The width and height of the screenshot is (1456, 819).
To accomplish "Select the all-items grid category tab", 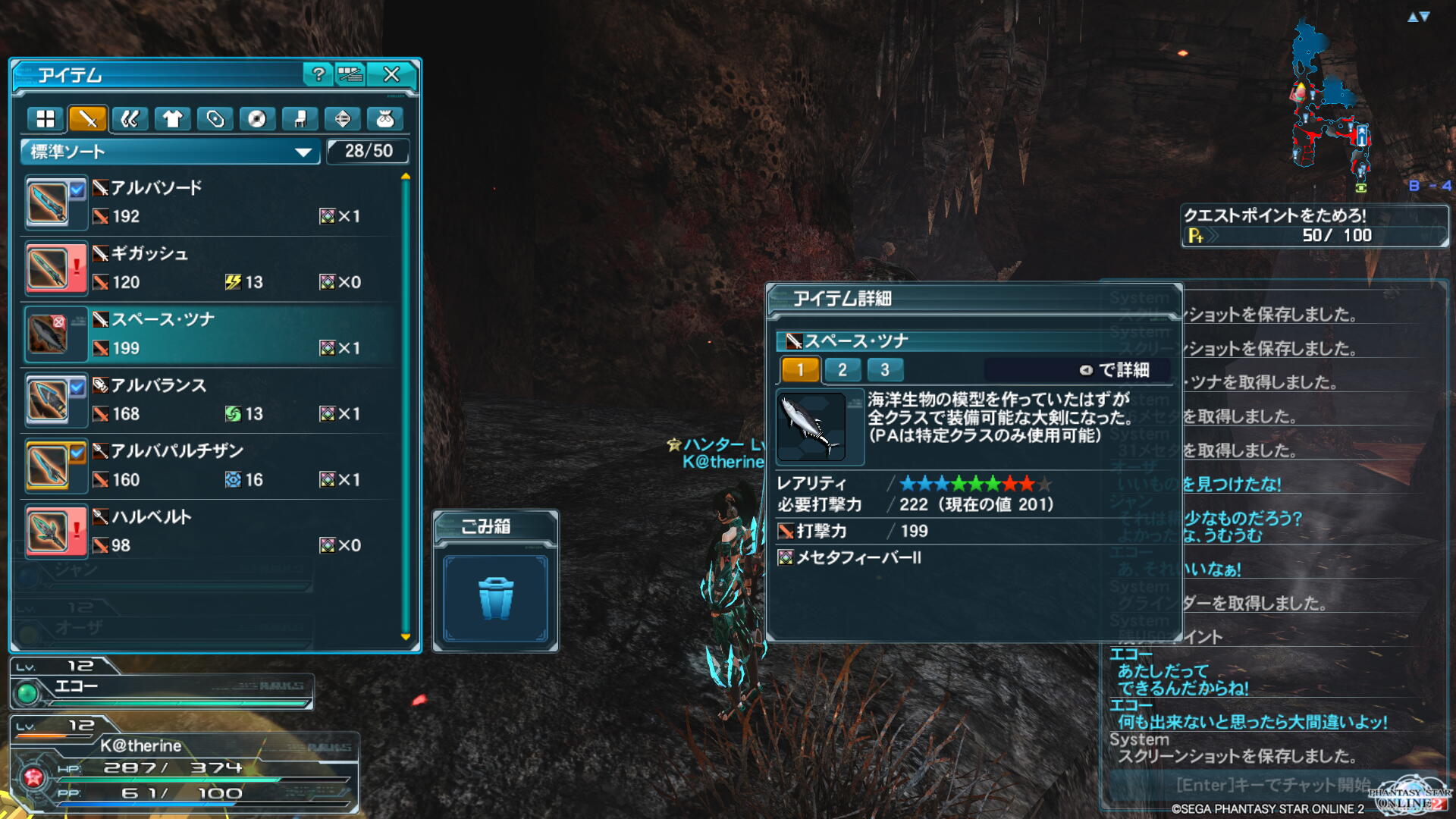I will click(x=45, y=119).
